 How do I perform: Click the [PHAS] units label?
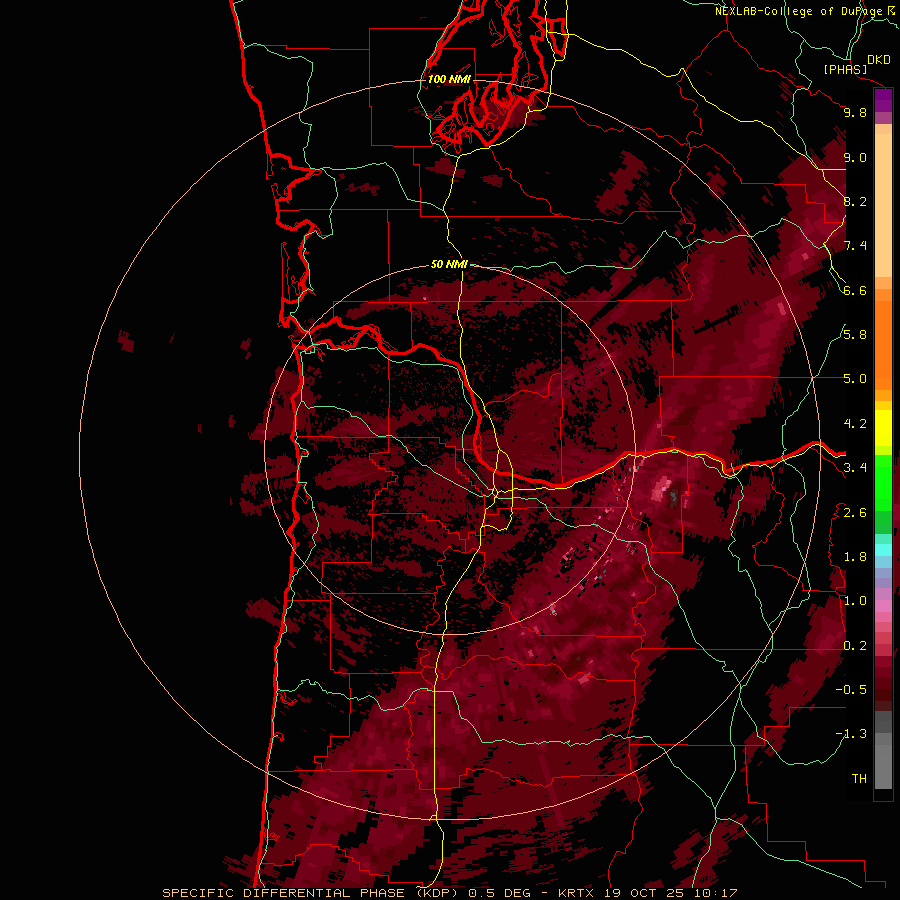pyautogui.click(x=845, y=70)
